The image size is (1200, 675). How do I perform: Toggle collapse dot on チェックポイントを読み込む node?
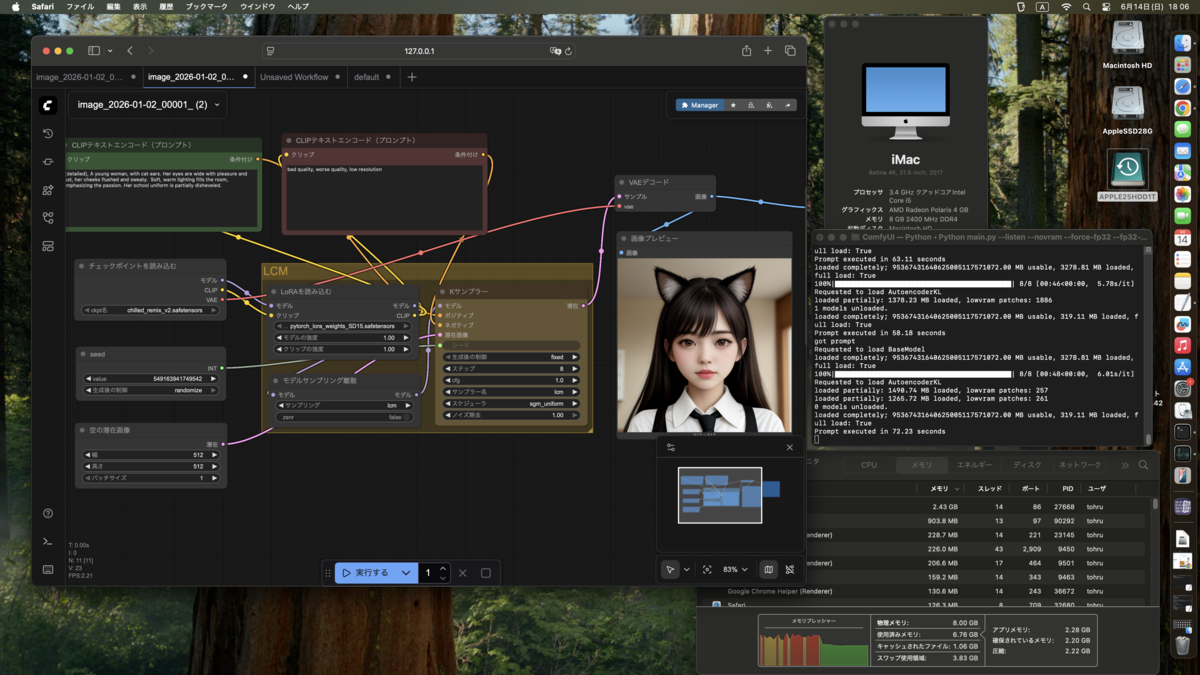83,266
